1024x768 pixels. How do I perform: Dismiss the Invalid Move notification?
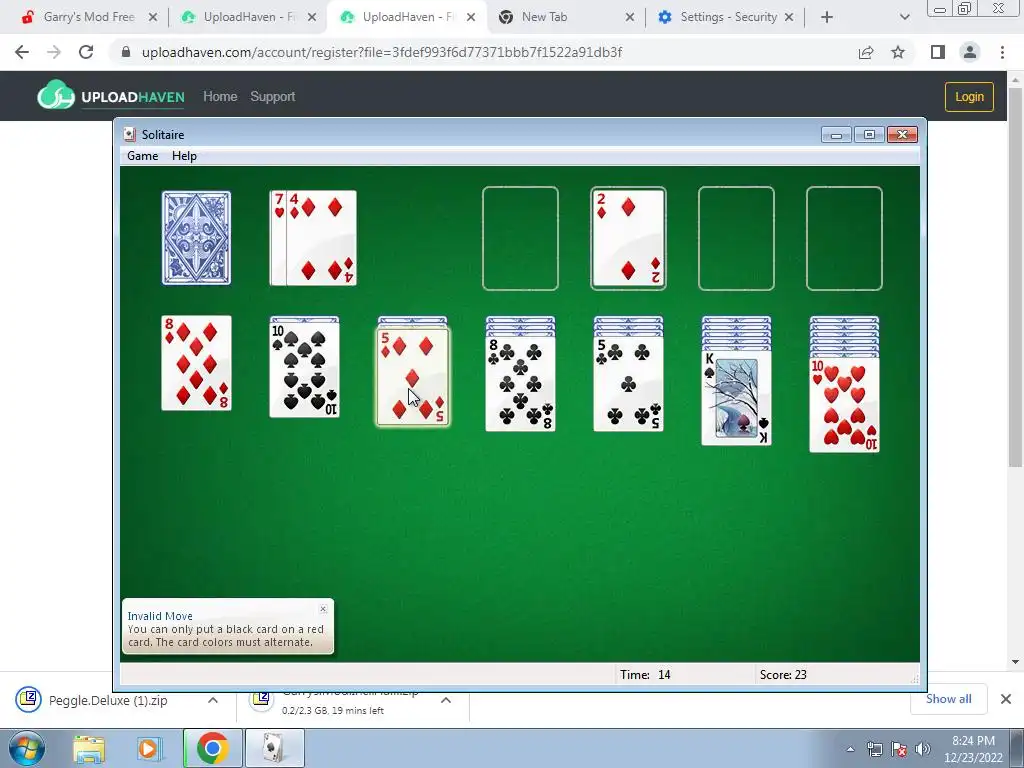323,609
